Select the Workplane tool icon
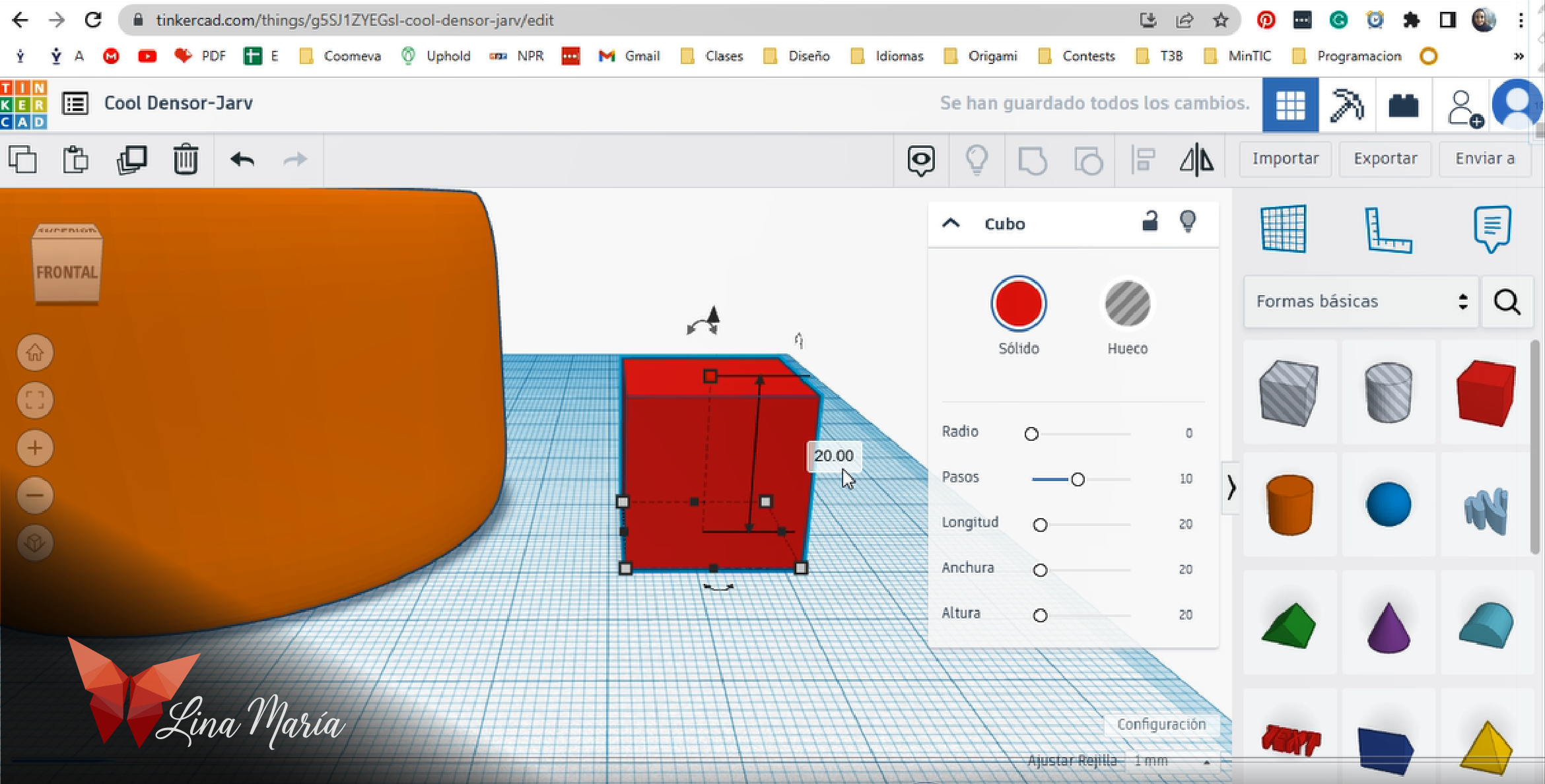Viewport: 1545px width, 784px height. (x=1283, y=229)
